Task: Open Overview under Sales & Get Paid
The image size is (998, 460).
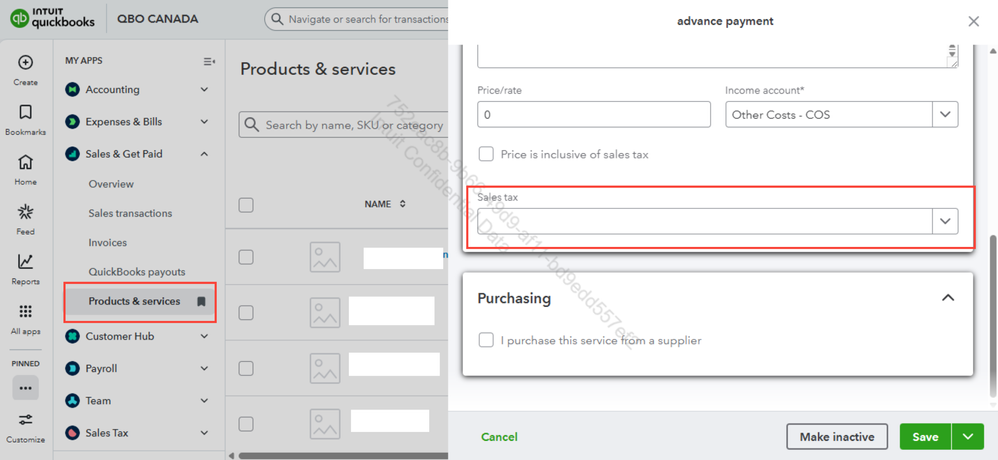Action: coord(111,184)
